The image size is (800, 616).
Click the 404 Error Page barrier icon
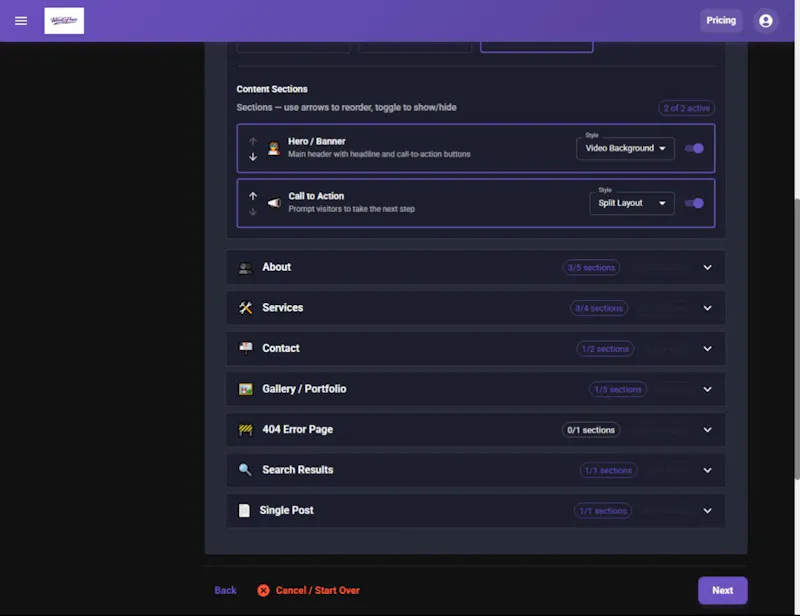245,430
